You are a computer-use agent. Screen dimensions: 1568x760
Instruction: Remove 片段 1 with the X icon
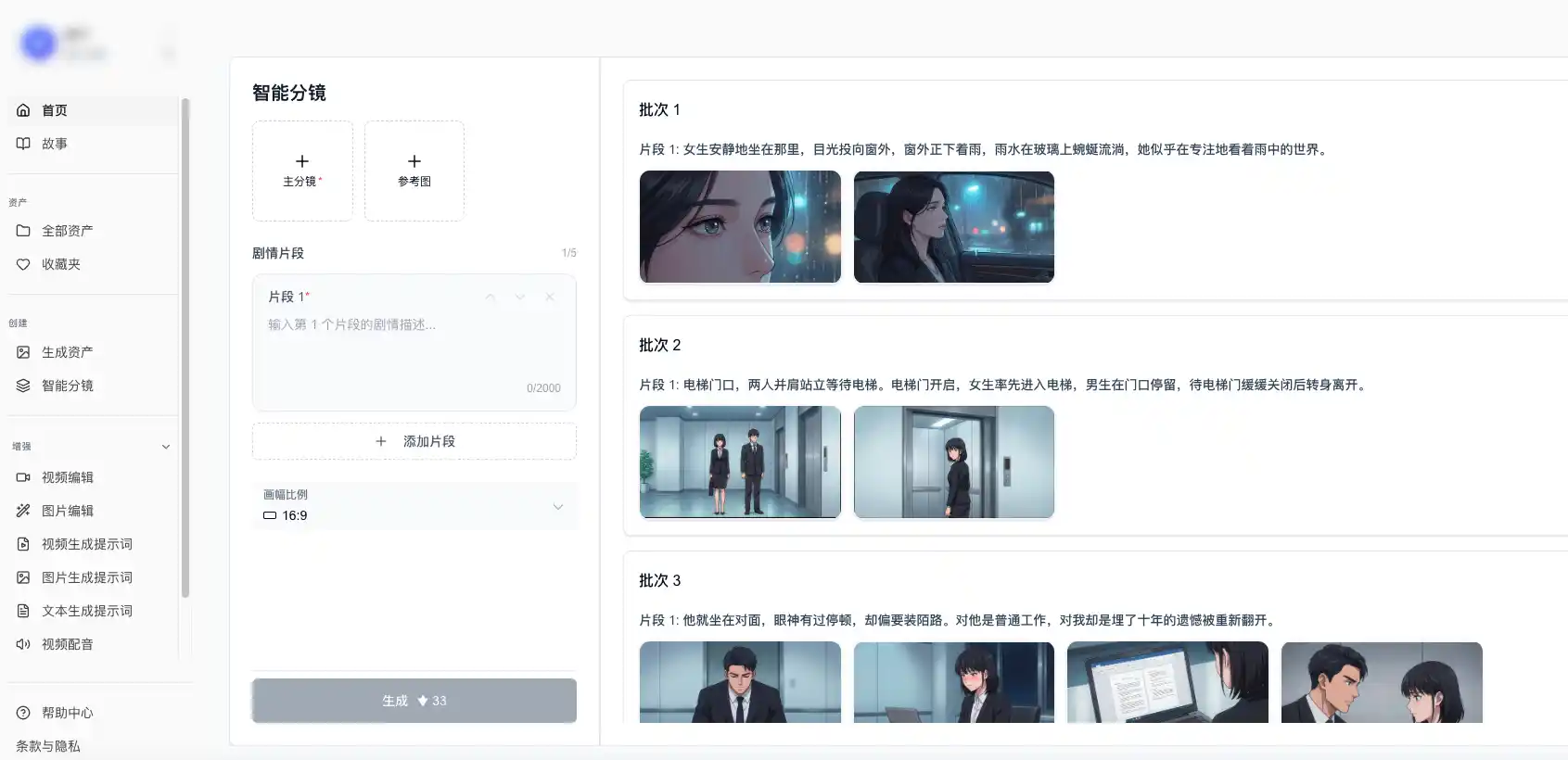[550, 298]
